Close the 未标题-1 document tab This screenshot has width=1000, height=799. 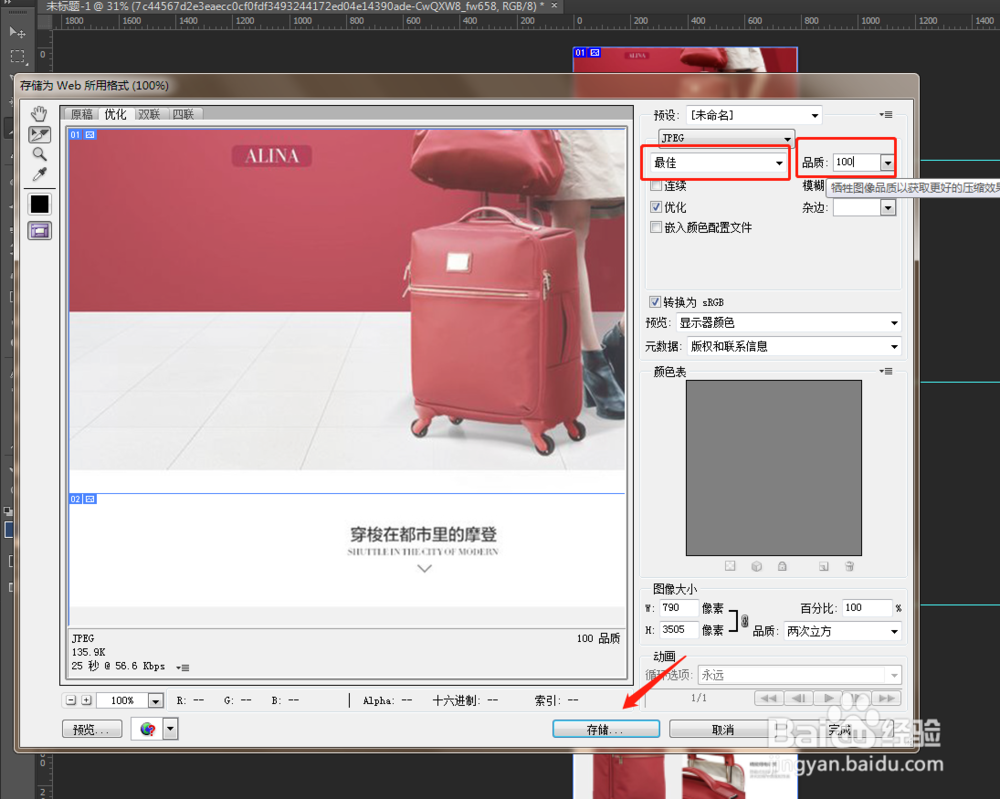[x=554, y=6]
